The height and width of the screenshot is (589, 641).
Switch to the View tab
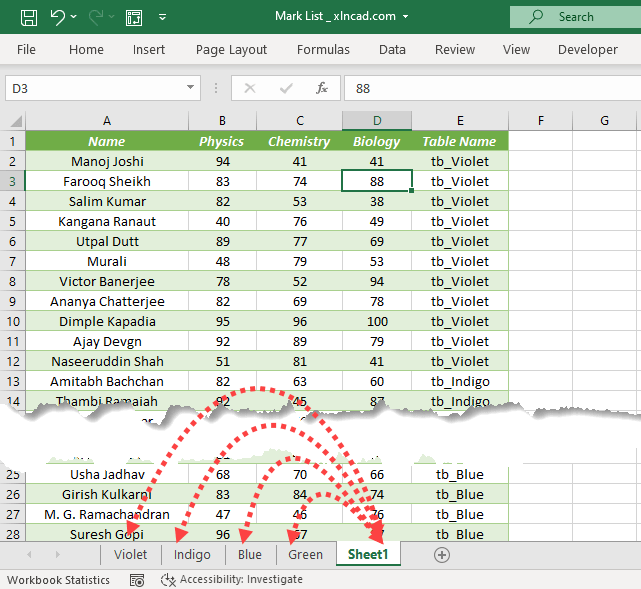tap(516, 49)
